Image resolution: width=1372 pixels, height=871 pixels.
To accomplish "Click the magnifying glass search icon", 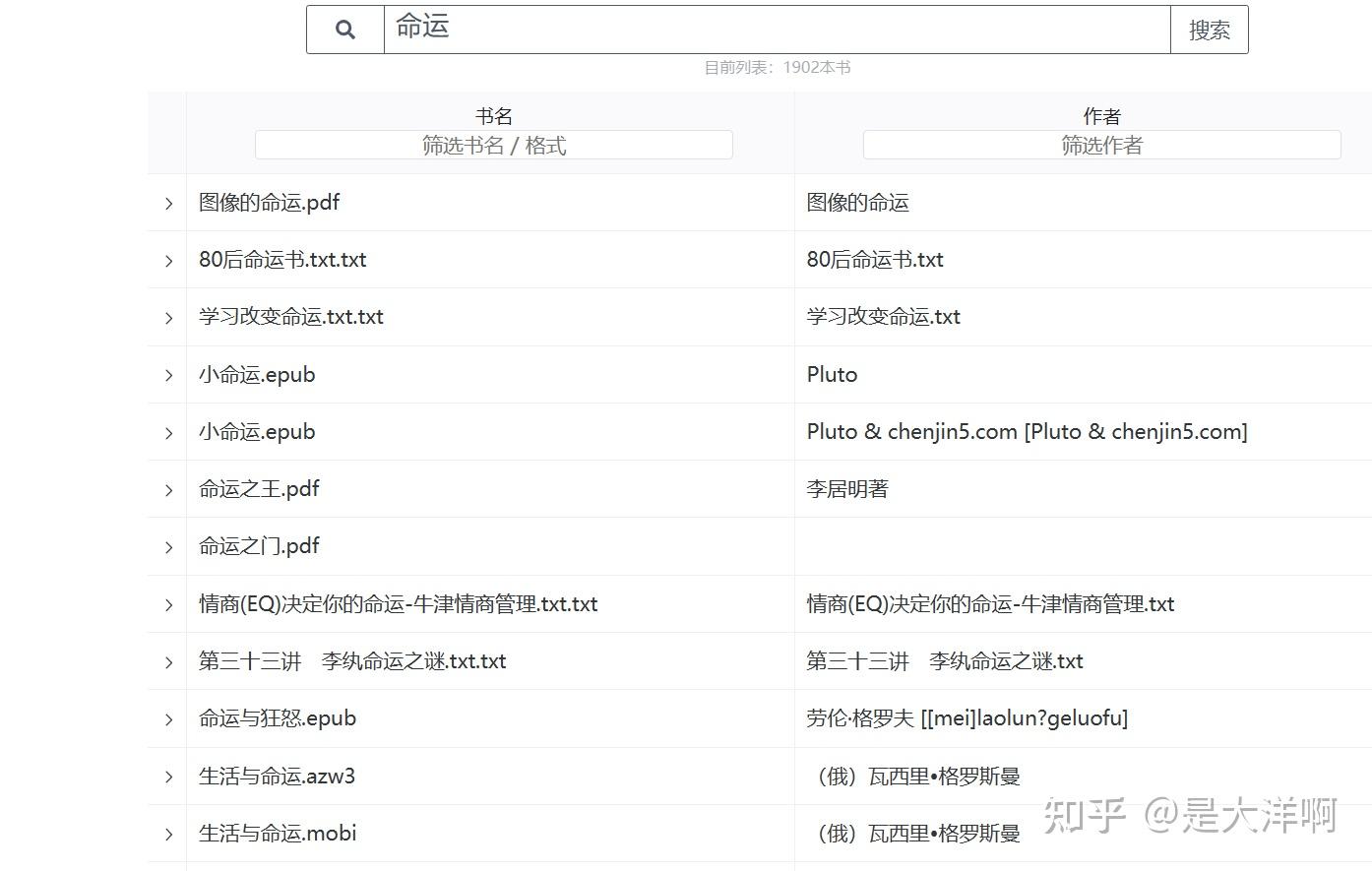I will [344, 29].
